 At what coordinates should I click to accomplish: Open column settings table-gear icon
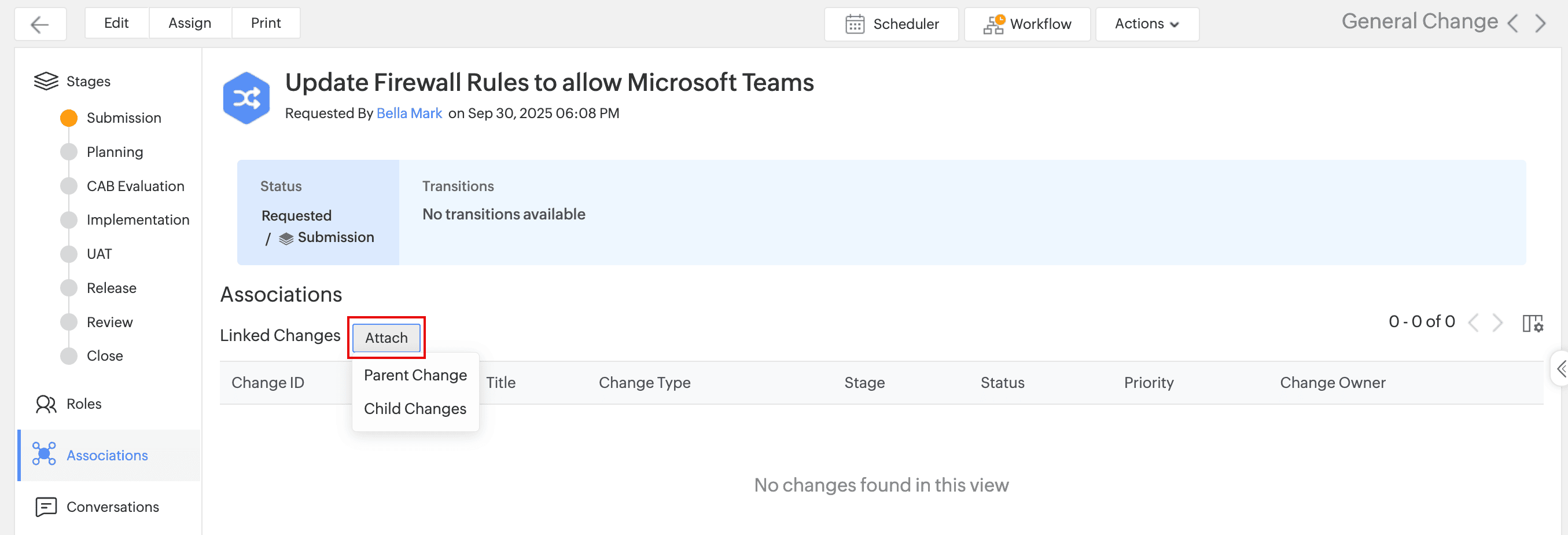(1532, 323)
